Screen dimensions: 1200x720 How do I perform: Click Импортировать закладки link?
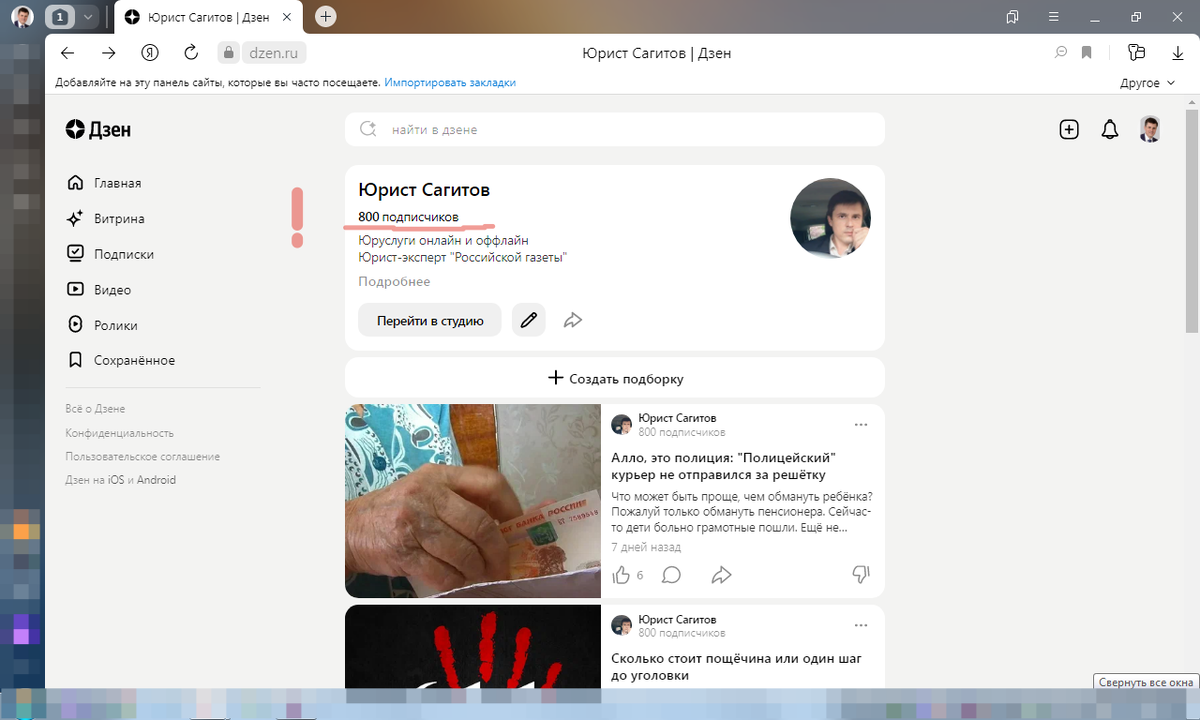tap(450, 83)
